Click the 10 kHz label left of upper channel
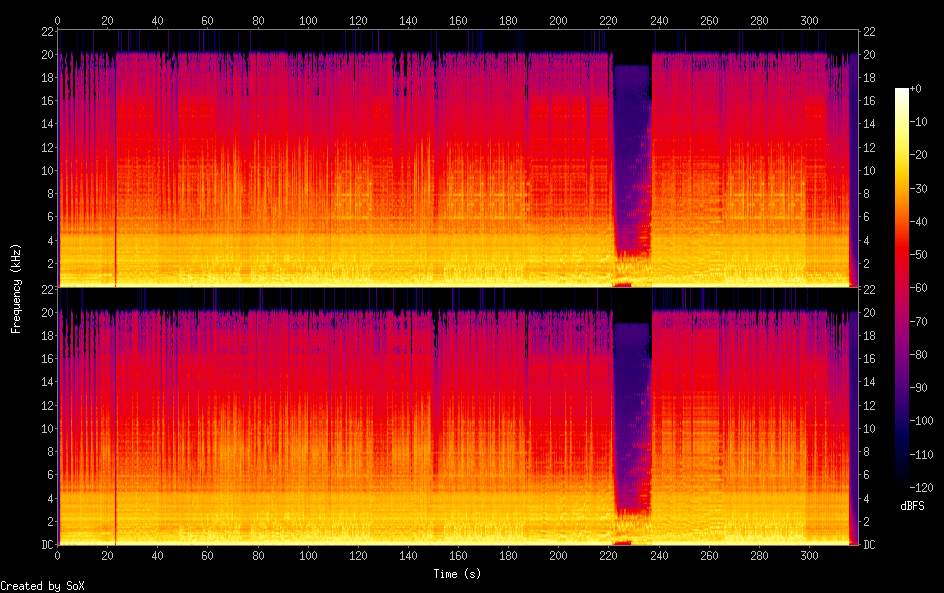 (x=47, y=170)
